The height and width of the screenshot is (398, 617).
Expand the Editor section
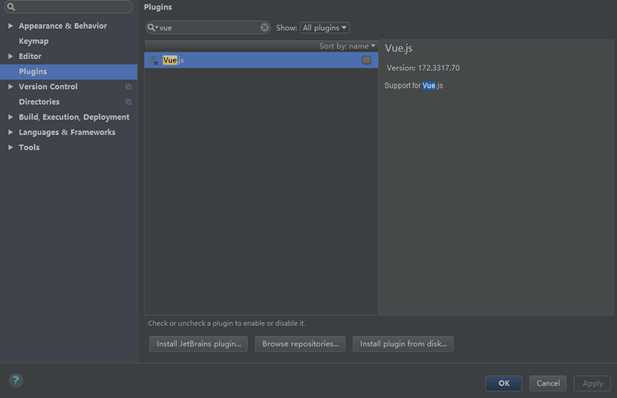[10, 56]
